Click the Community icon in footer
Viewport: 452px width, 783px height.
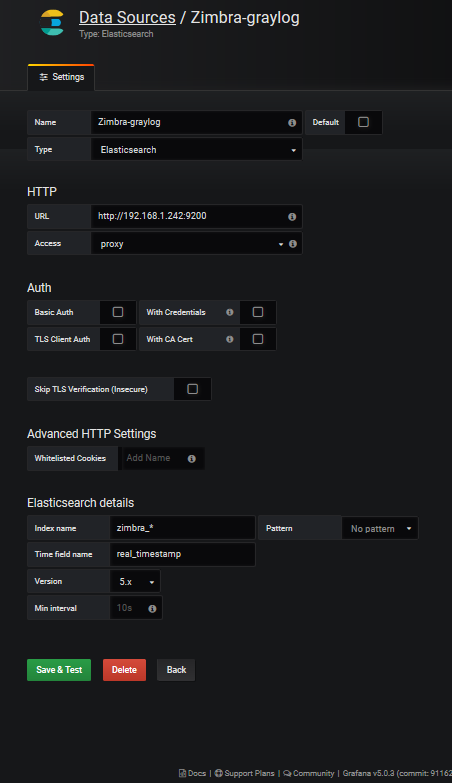pos(287,773)
